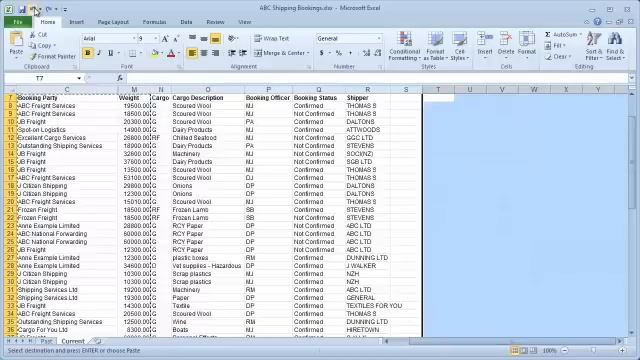Image resolution: width=640 pixels, height=360 pixels.
Task: Toggle Italic formatting
Action: 99,53
